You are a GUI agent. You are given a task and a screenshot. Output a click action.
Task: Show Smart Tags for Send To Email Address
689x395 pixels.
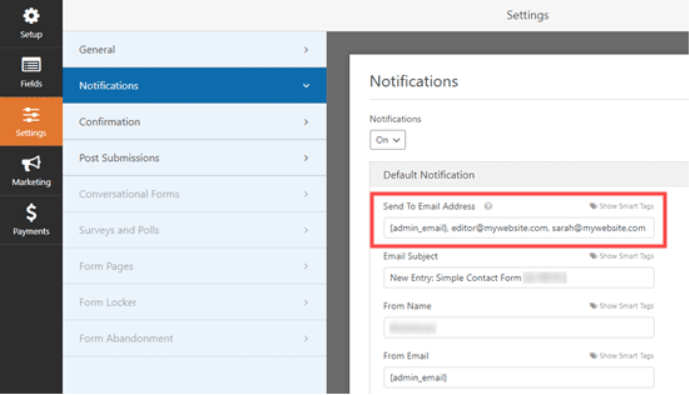pyautogui.click(x=621, y=206)
